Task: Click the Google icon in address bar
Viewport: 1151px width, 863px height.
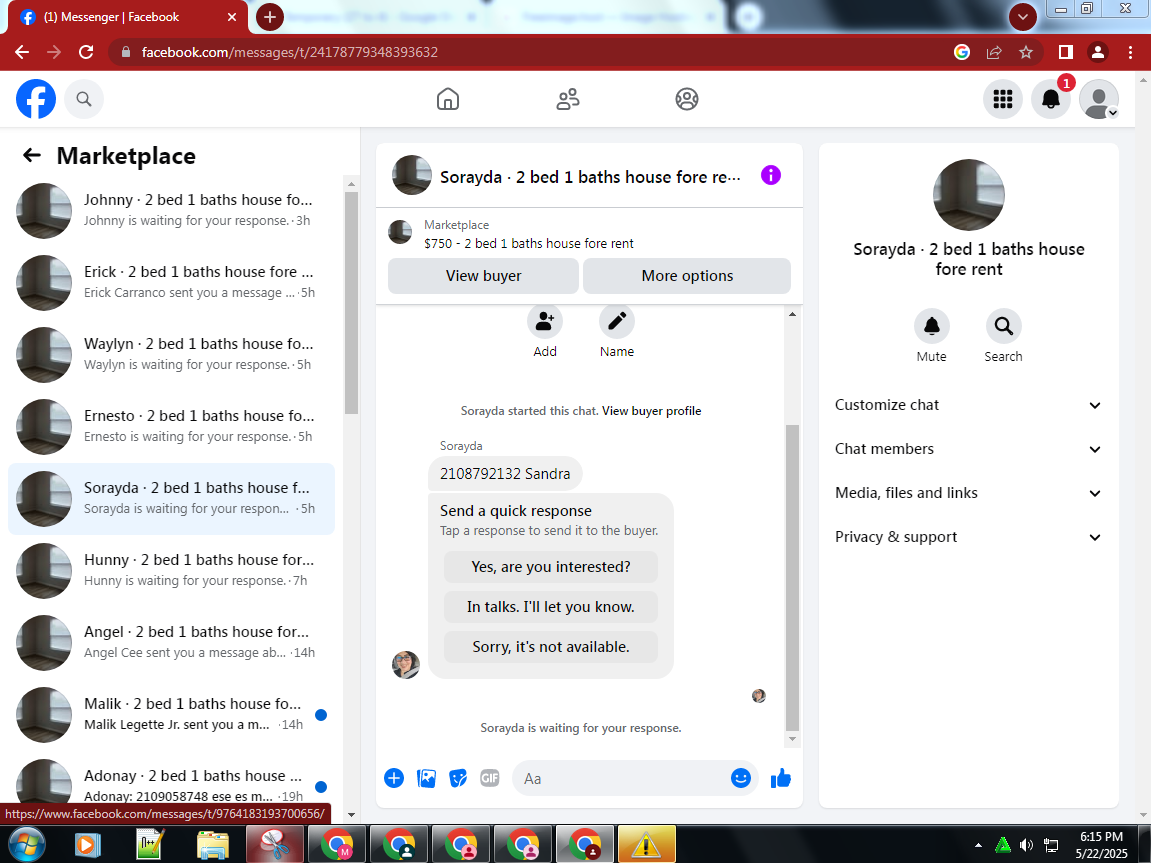Action: pos(962,52)
